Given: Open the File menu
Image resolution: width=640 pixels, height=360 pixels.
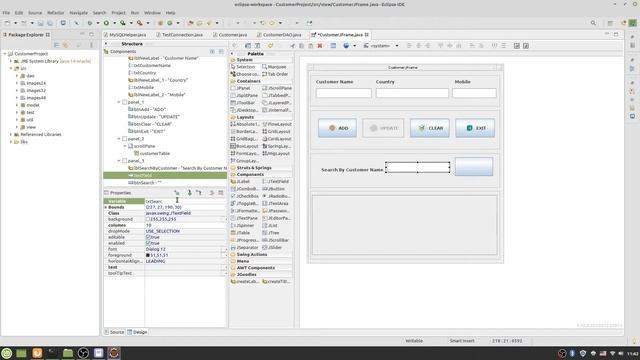Looking at the screenshot, I should pyautogui.click(x=6, y=13).
